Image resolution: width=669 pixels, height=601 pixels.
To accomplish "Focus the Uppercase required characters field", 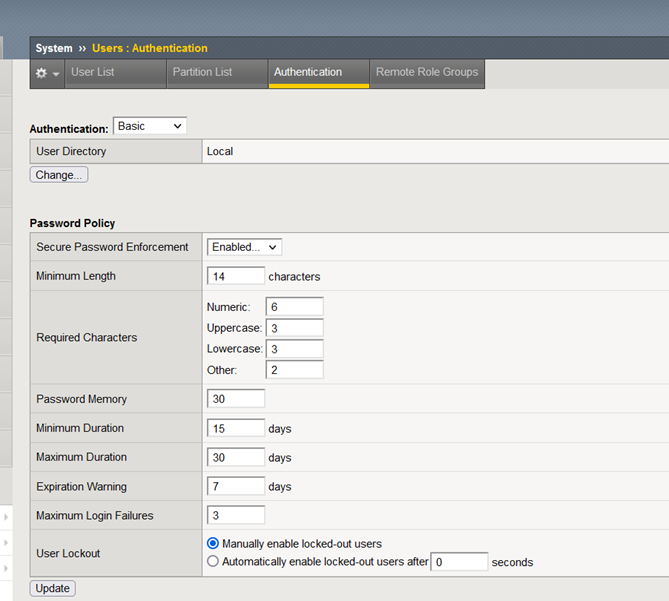I will pos(295,328).
